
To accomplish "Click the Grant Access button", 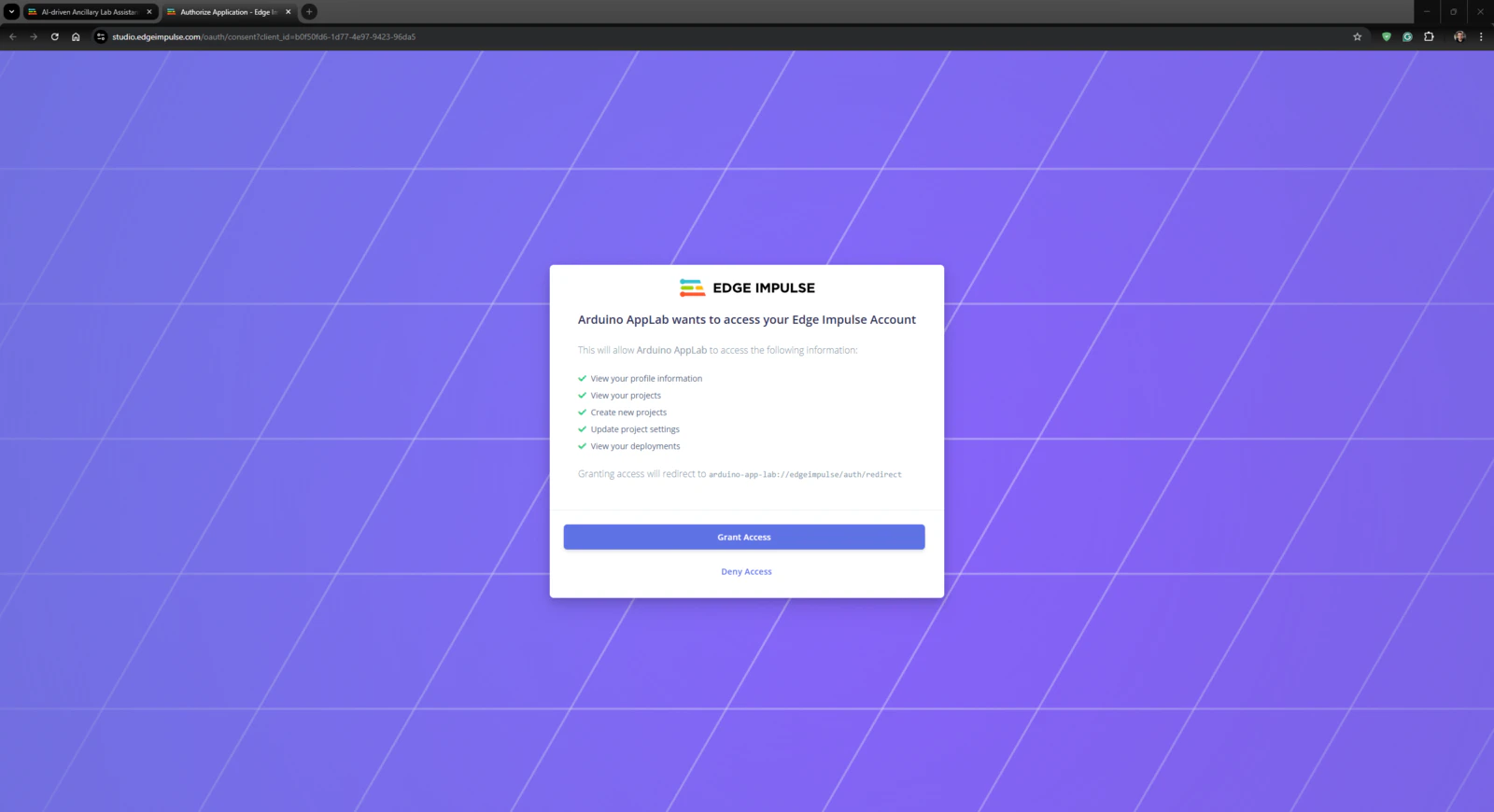I will [744, 537].
